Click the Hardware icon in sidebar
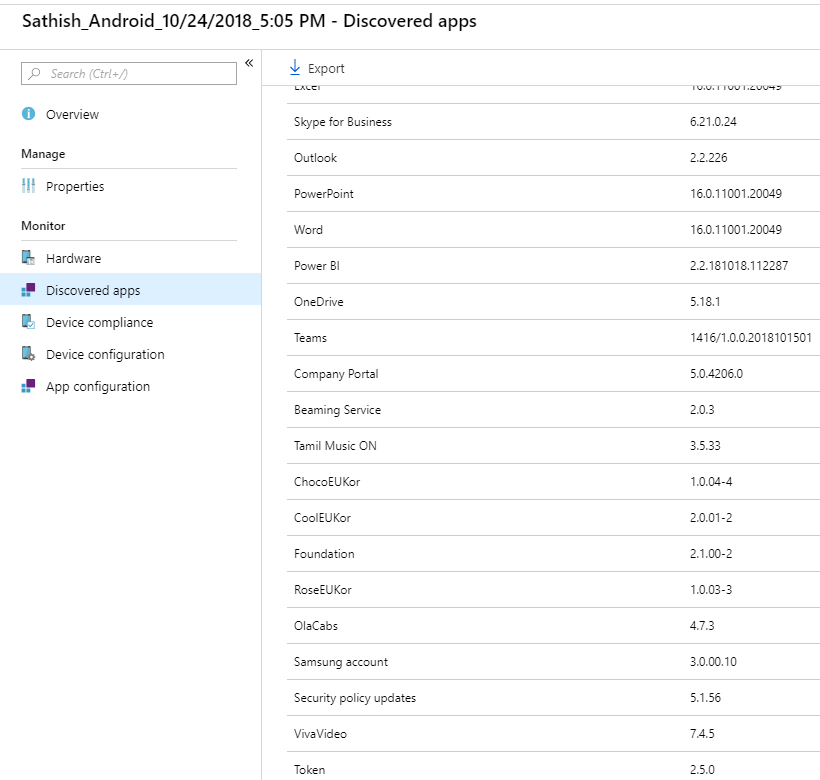Image resolution: width=820 pixels, height=780 pixels. tap(28, 258)
